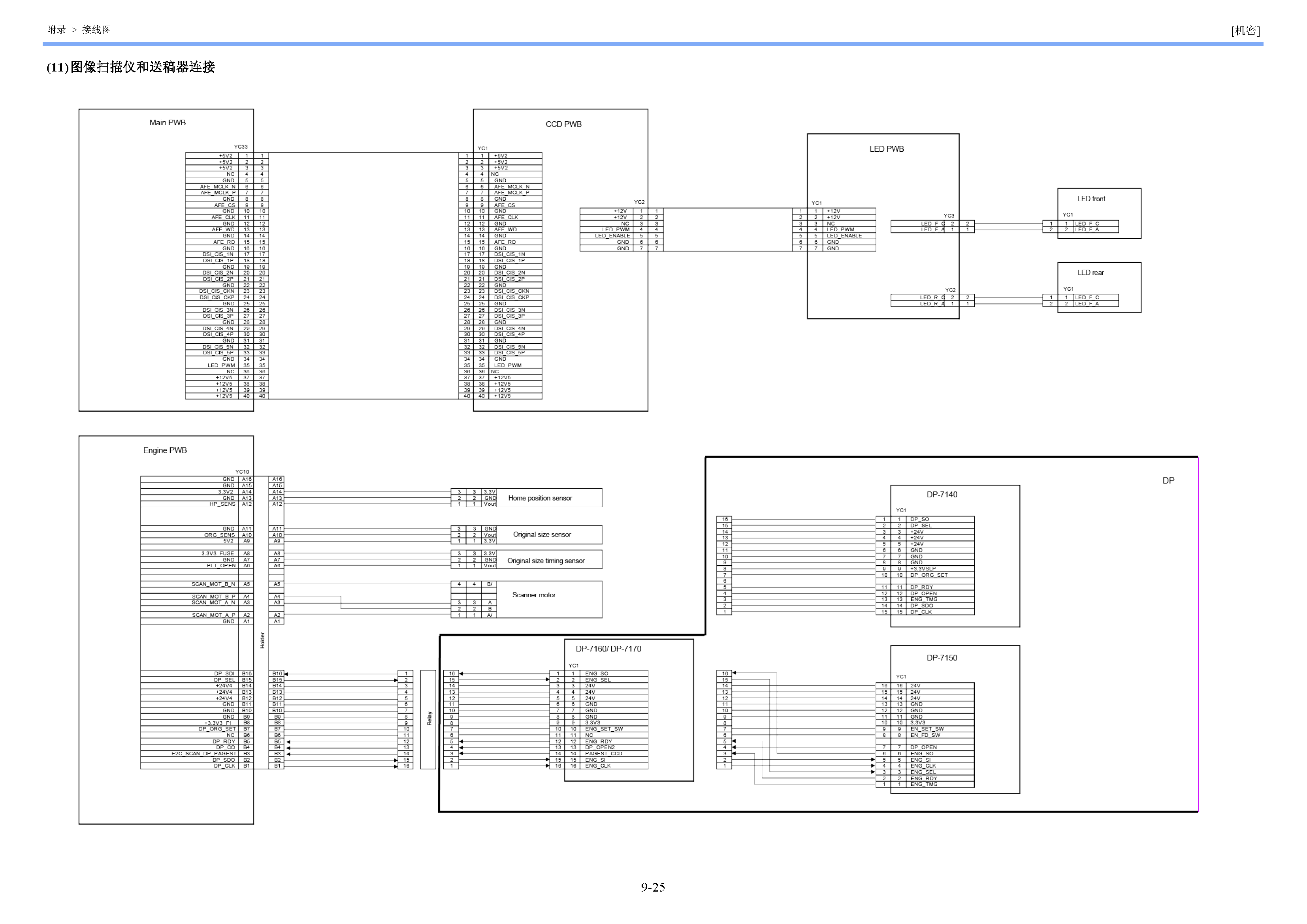Click AFE_MCLK_N signal in CCD PWB
Image resolution: width=1307 pixels, height=924 pixels.
coord(511,187)
